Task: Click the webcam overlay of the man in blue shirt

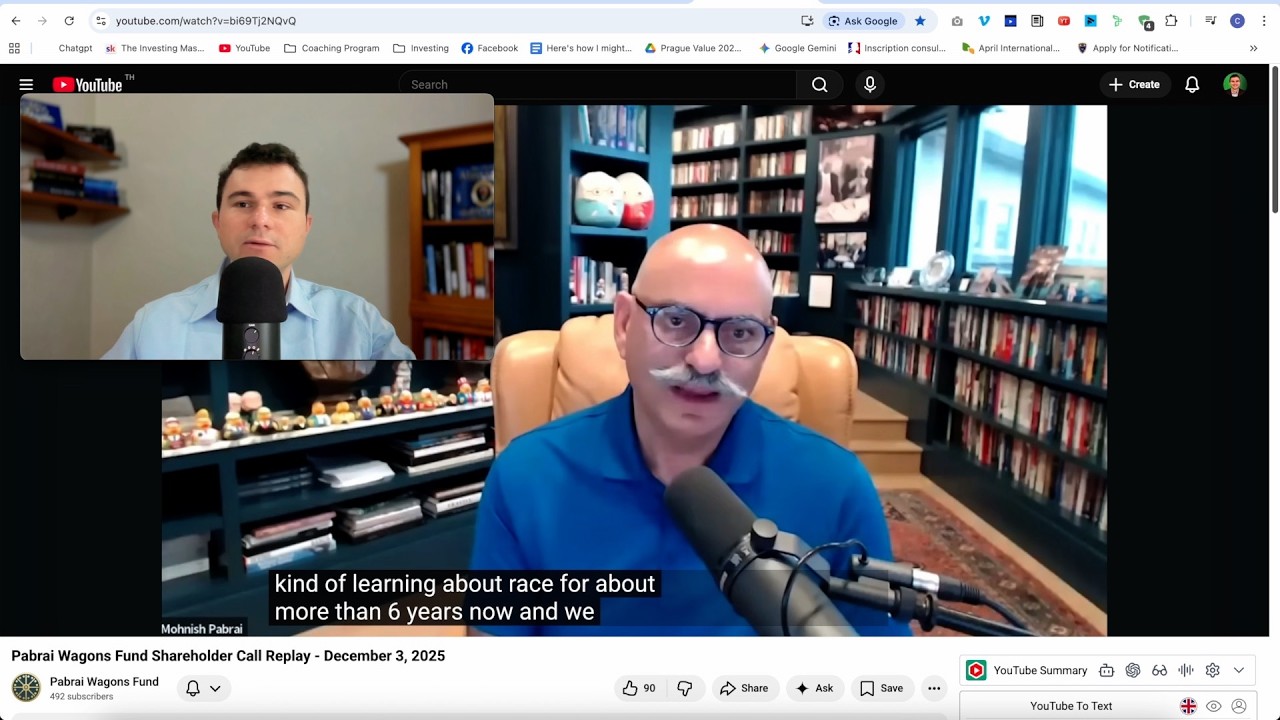Action: pyautogui.click(x=257, y=227)
